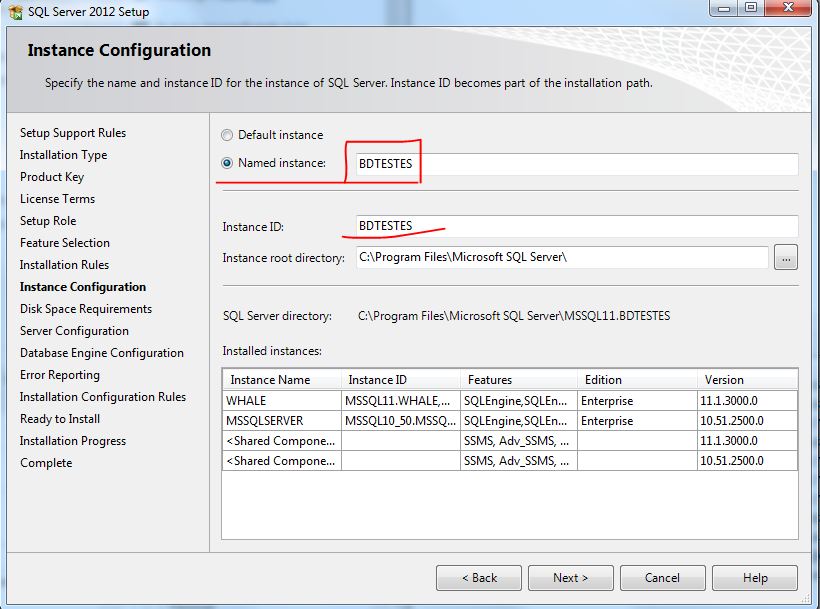Click the SQL Server directory path text
Viewport: 820px width, 609px height.
(x=514, y=316)
